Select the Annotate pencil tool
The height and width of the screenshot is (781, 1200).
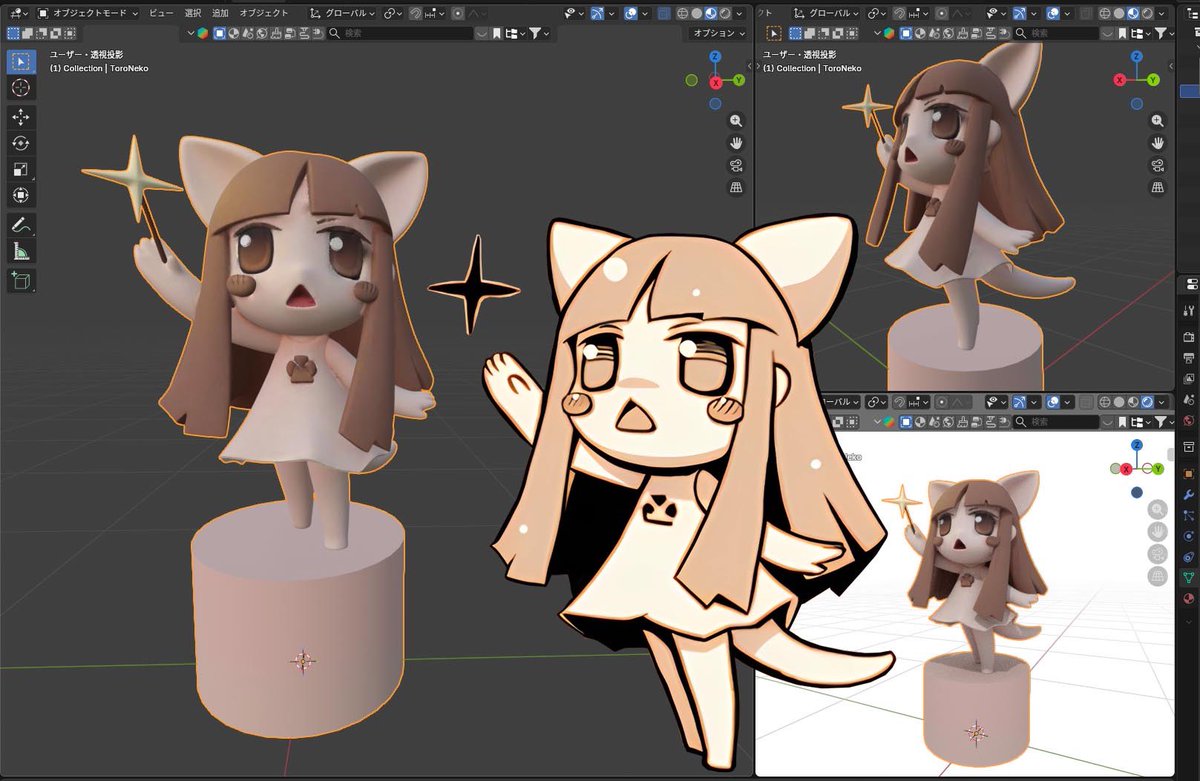(x=21, y=225)
